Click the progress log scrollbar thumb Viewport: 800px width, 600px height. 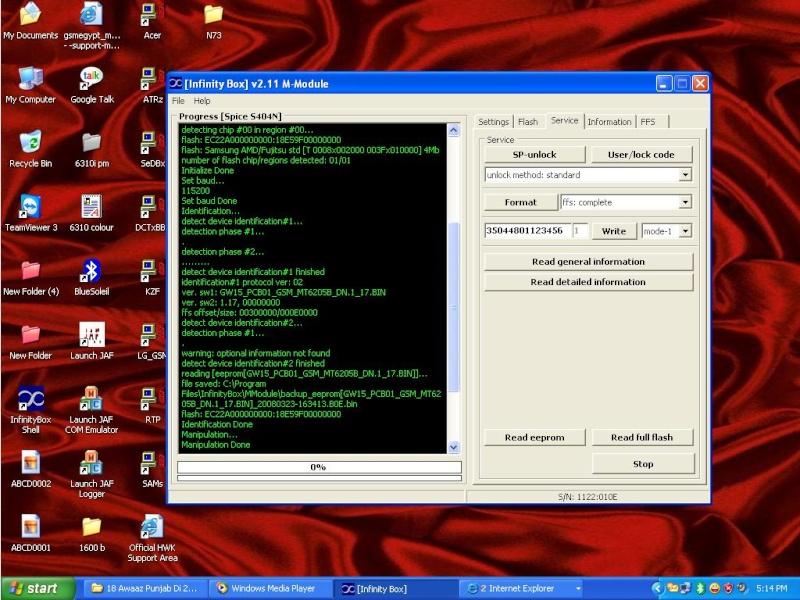pos(453,307)
